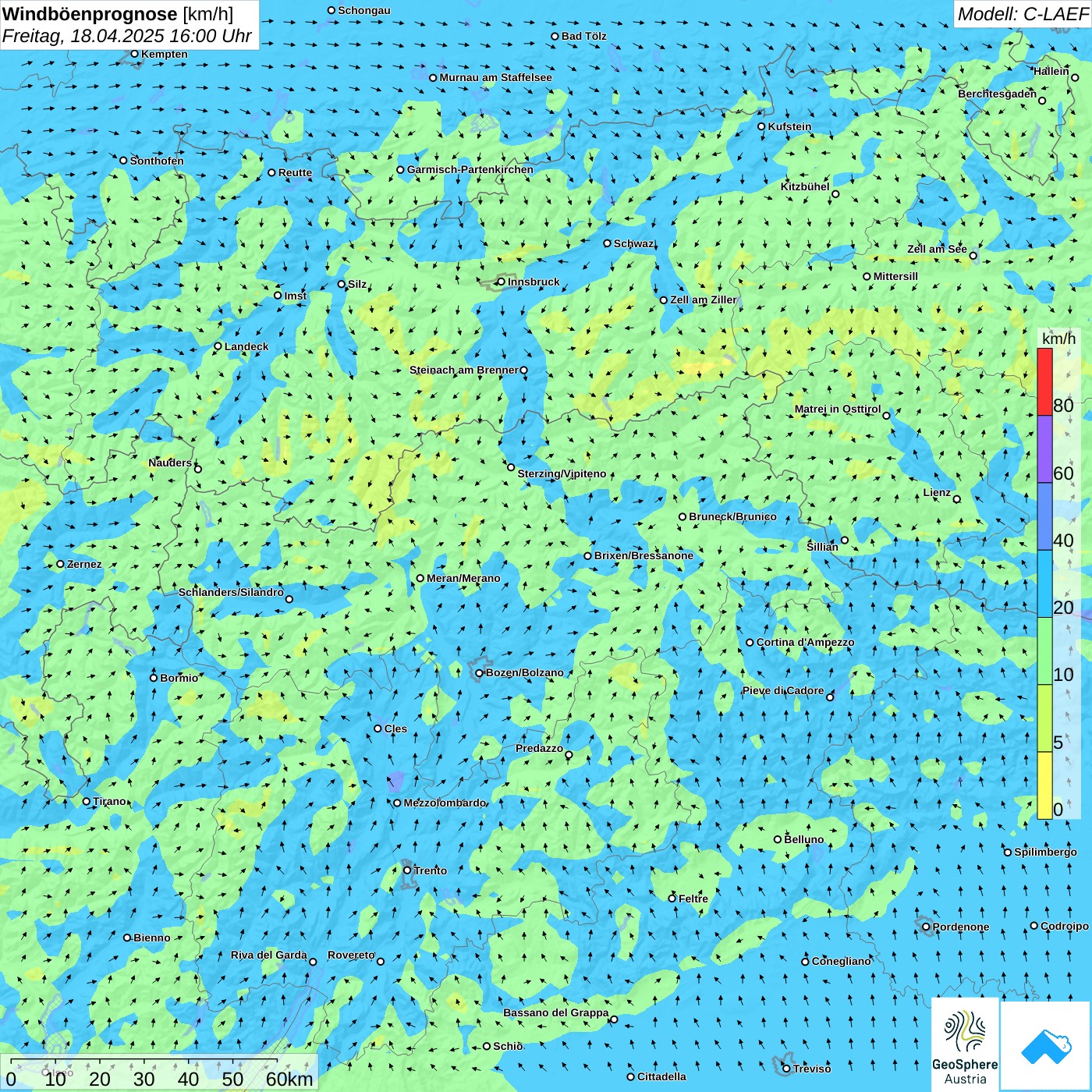Screen dimensions: 1092x1092
Task: Click the Bruneck/Brunico label
Action: point(732,516)
